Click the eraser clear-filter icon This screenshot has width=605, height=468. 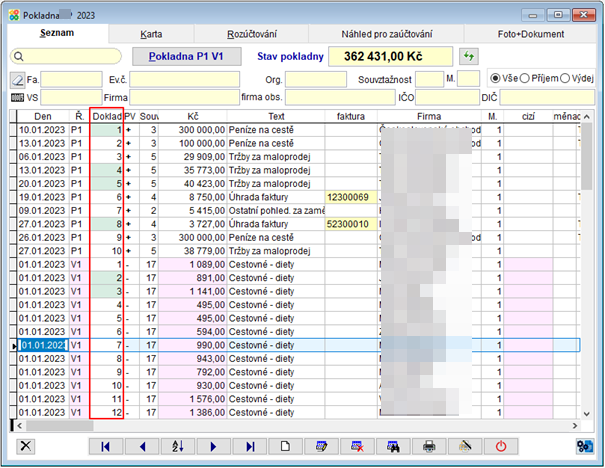18,80
